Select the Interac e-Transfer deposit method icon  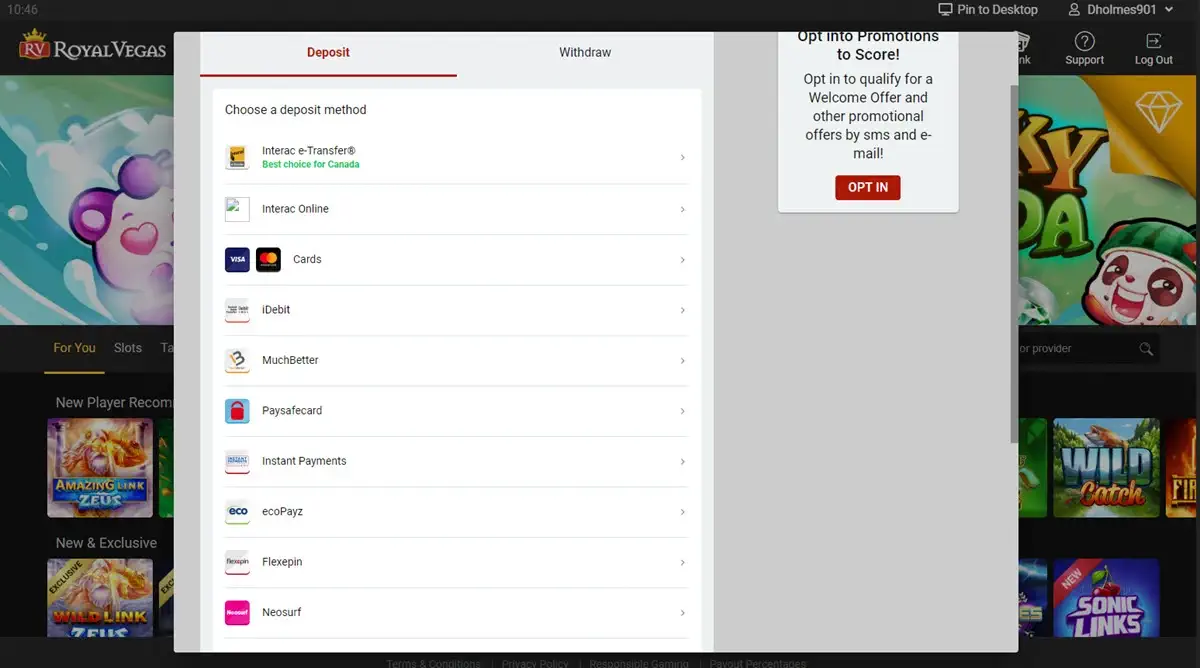pos(237,157)
